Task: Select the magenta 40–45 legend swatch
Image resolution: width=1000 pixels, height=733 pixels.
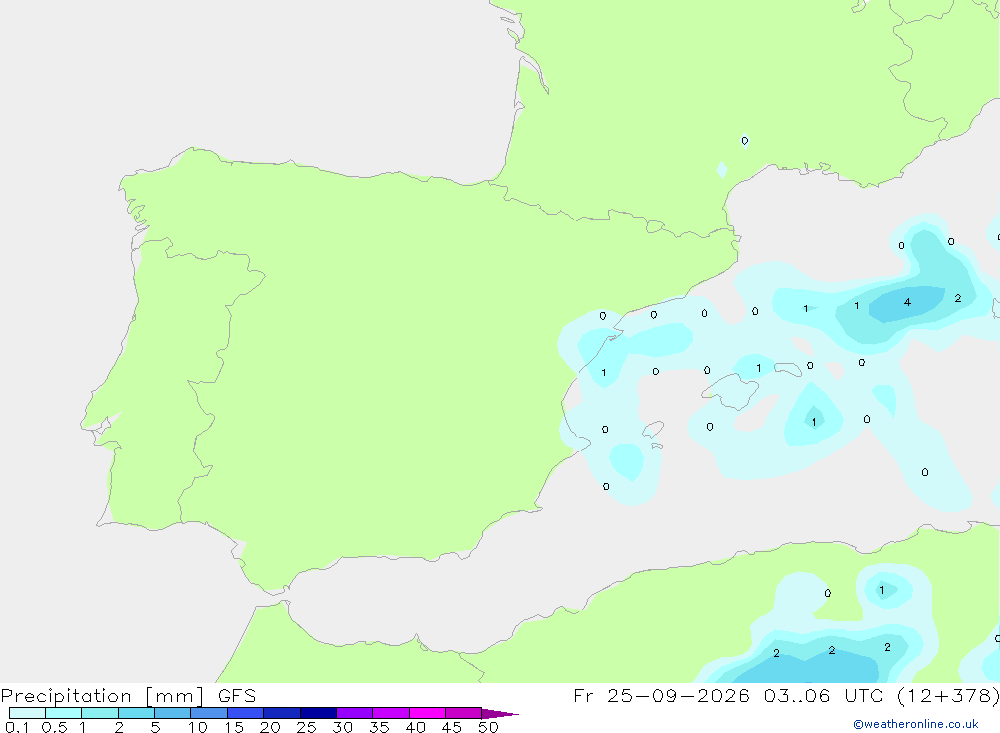Action: tap(427, 713)
